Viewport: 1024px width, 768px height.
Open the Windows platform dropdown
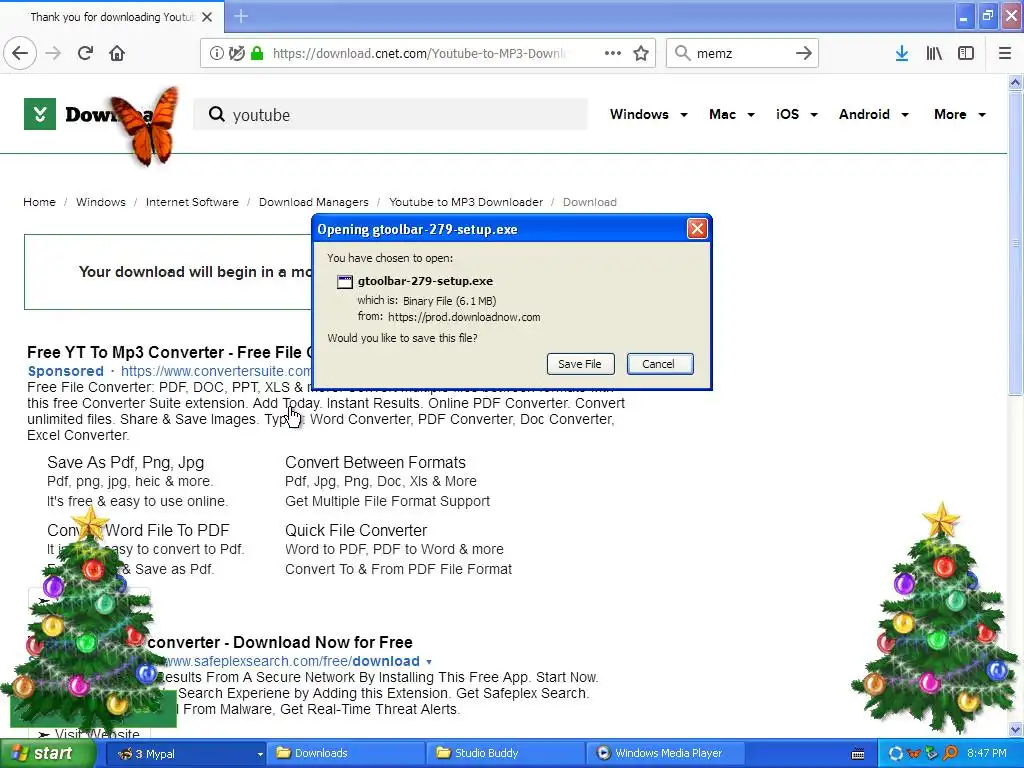[x=648, y=114]
